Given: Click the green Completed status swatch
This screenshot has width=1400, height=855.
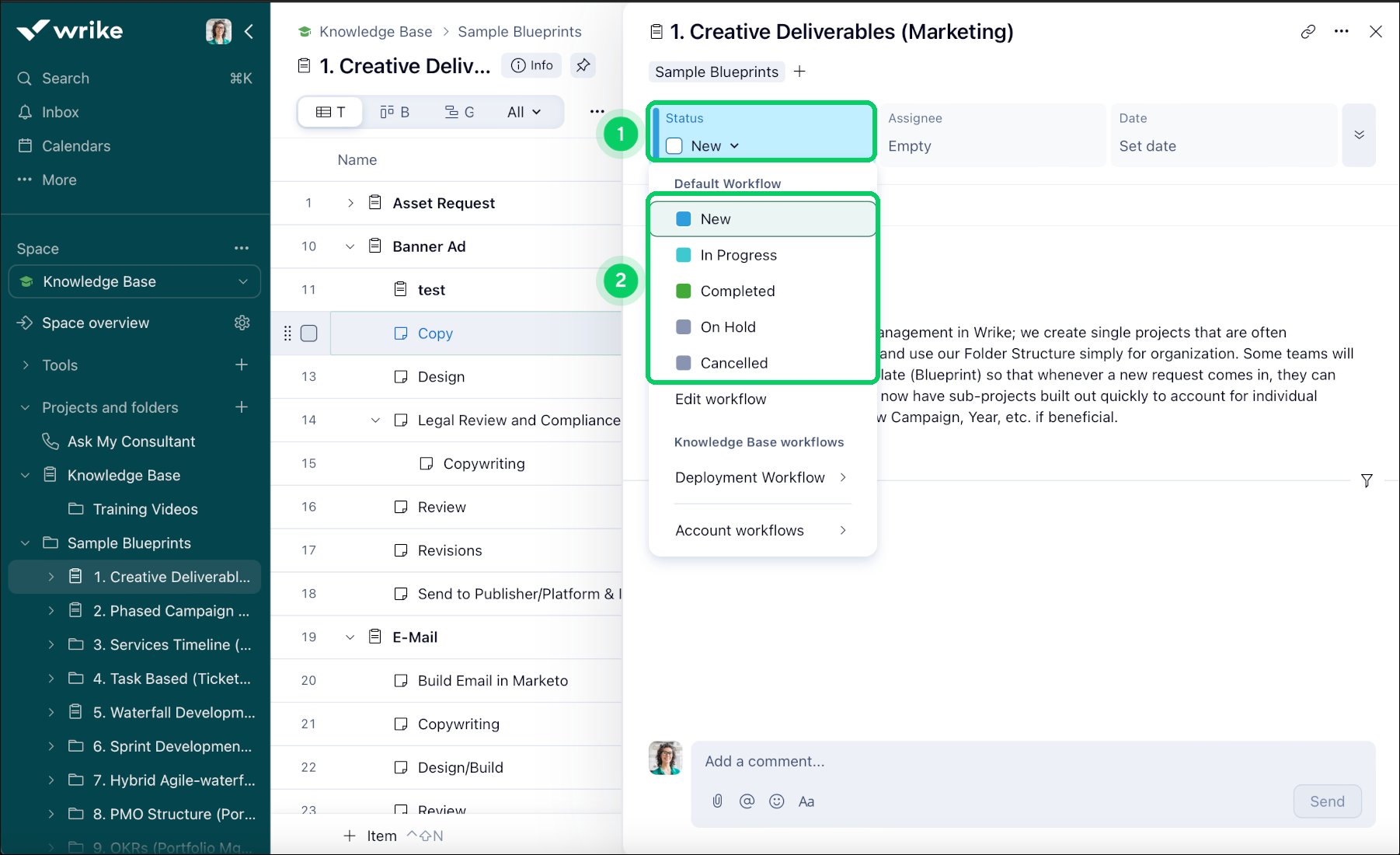Looking at the screenshot, I should [x=683, y=291].
